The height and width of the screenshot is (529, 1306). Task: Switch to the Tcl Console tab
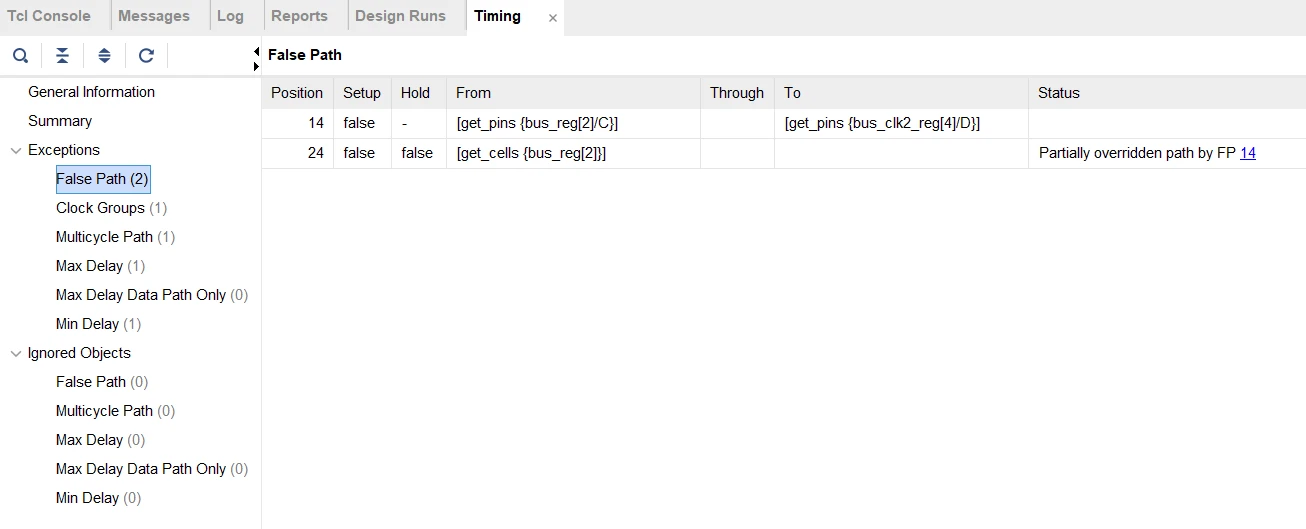tap(49, 16)
